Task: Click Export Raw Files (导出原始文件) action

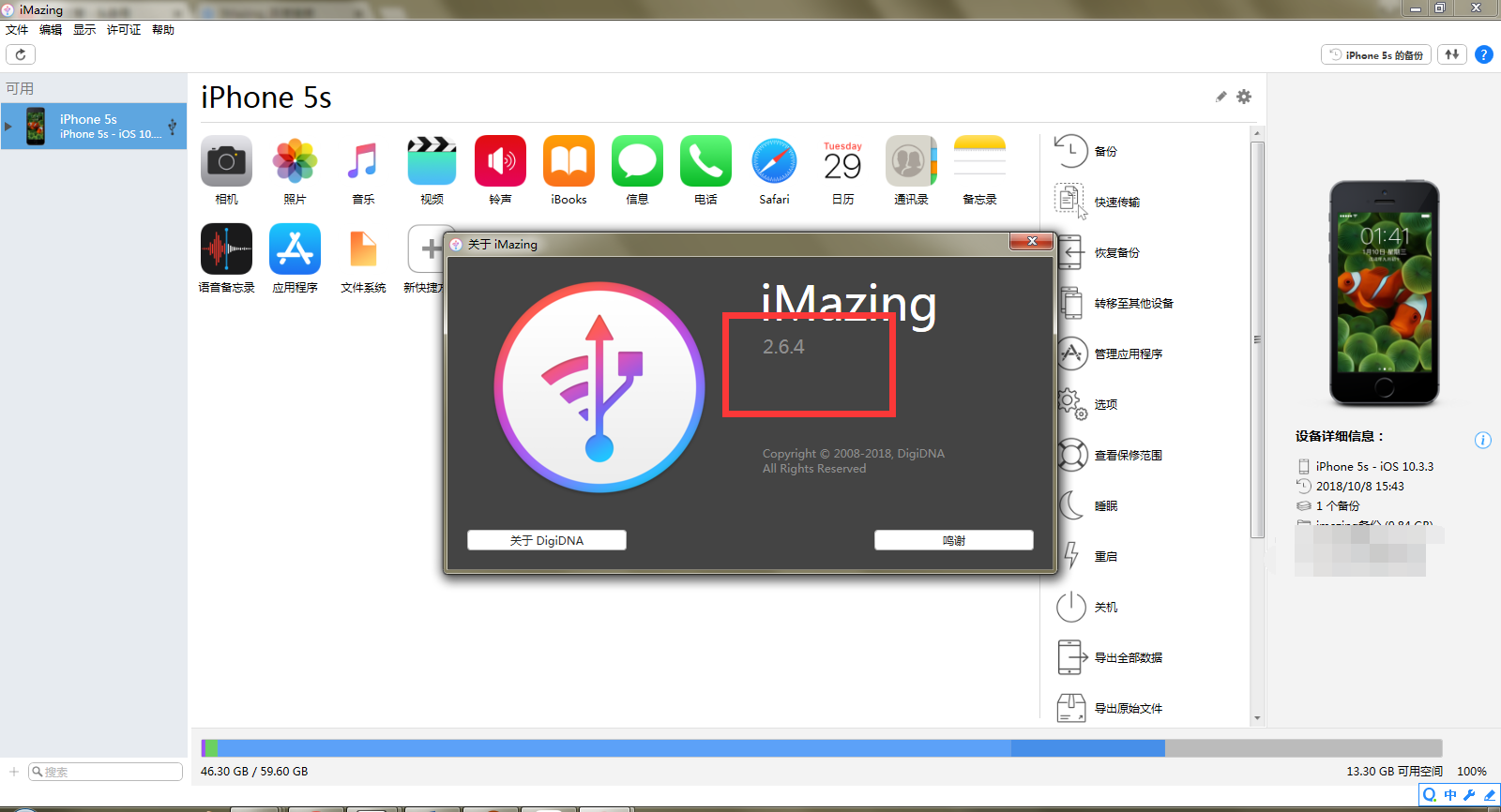Action: pyautogui.click(x=1109, y=708)
